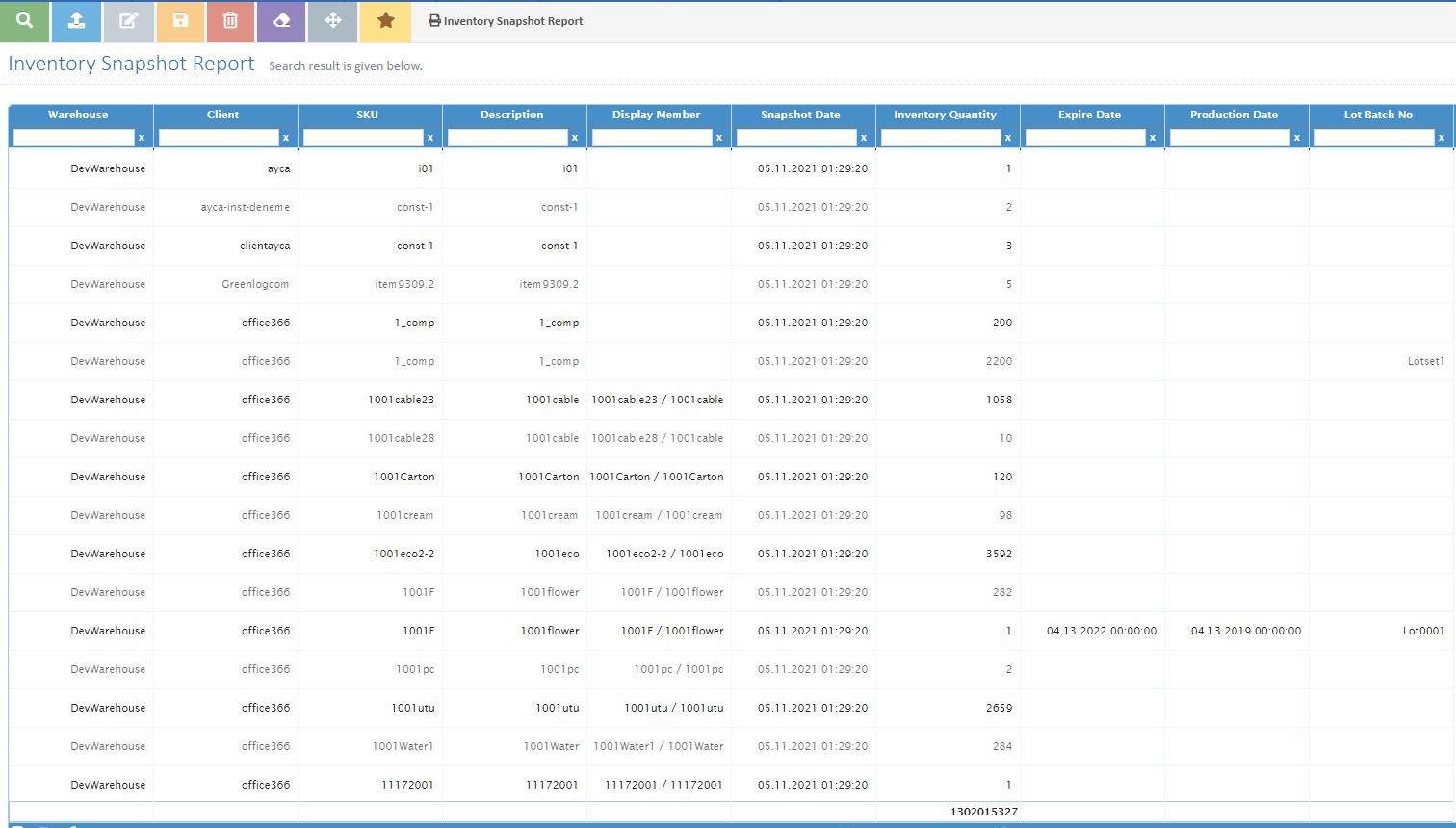1456x828 pixels.
Task: Clear the Lot Batch No filter x
Action: (x=1442, y=138)
